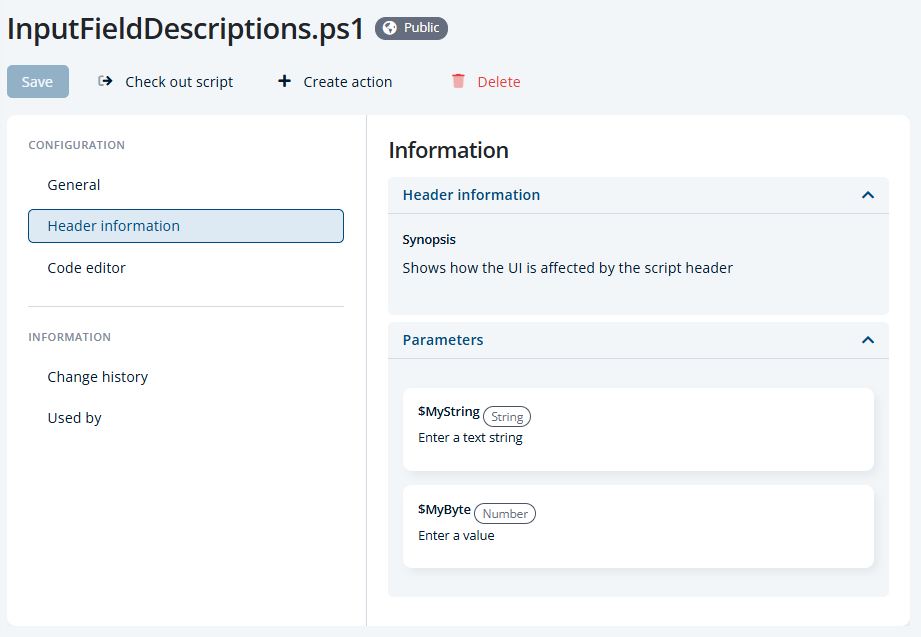Click the Parameters section title

coord(443,340)
